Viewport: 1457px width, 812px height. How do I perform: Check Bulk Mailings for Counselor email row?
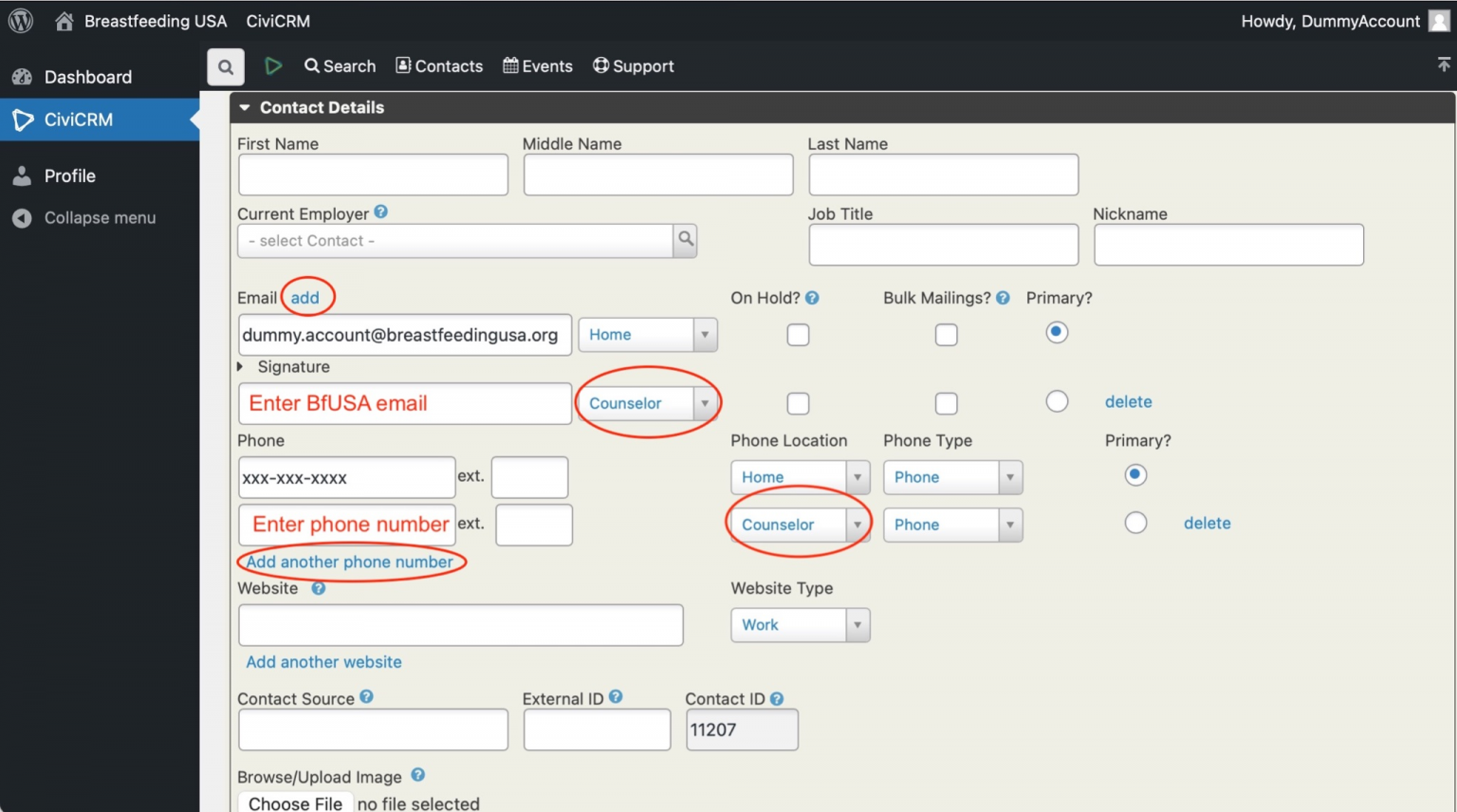pos(946,403)
